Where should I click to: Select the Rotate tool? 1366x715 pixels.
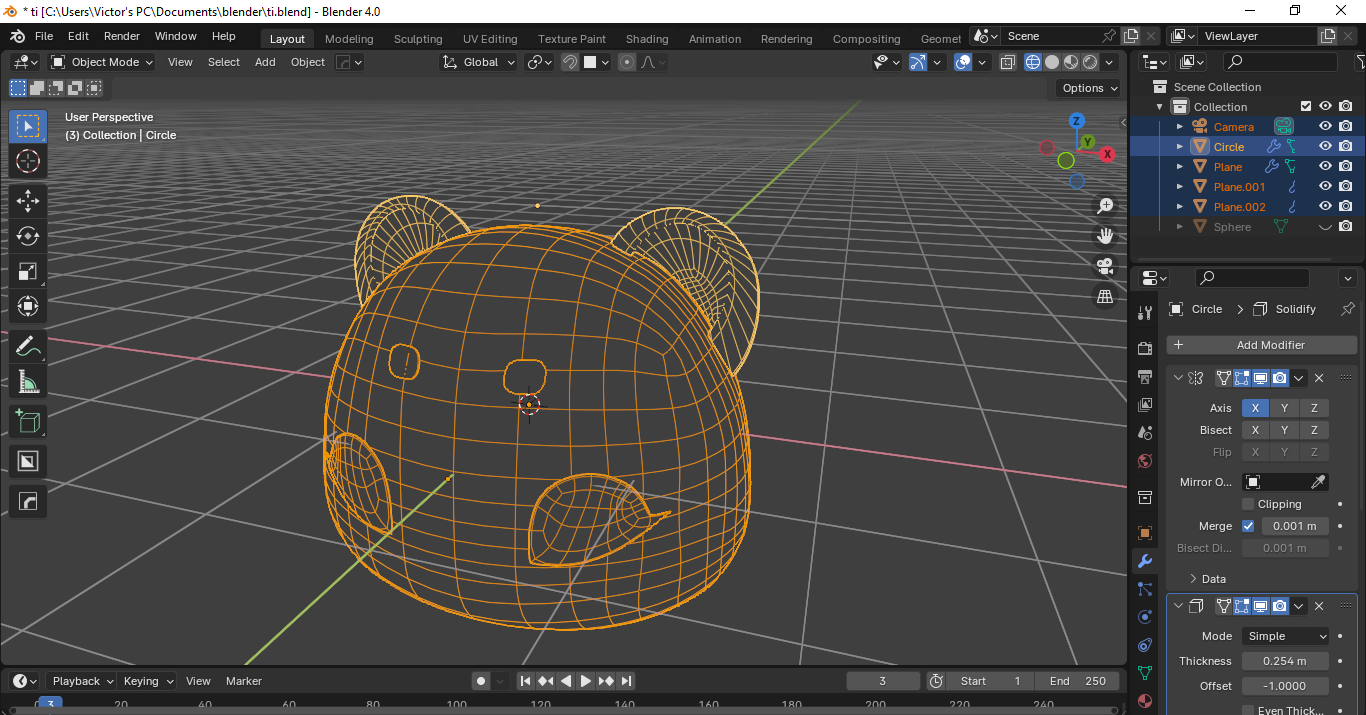coord(28,236)
